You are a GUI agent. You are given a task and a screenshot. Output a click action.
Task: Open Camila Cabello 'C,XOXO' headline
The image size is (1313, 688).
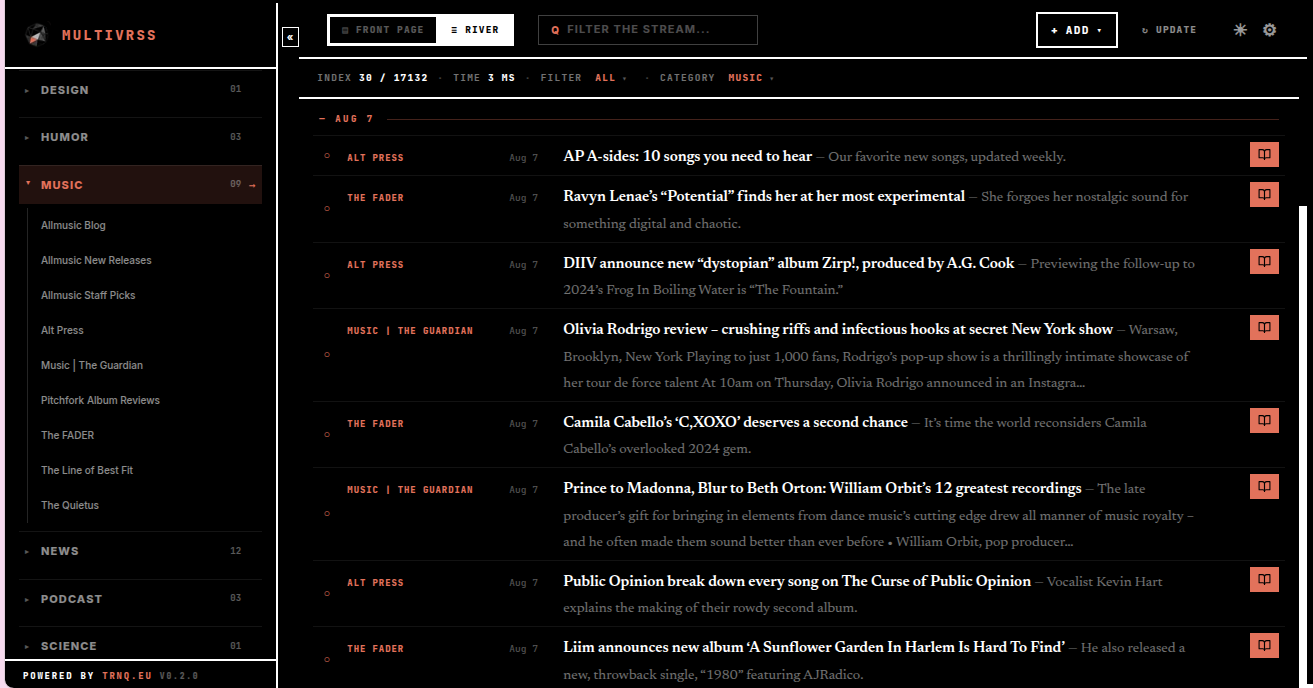pyautogui.click(x=735, y=422)
